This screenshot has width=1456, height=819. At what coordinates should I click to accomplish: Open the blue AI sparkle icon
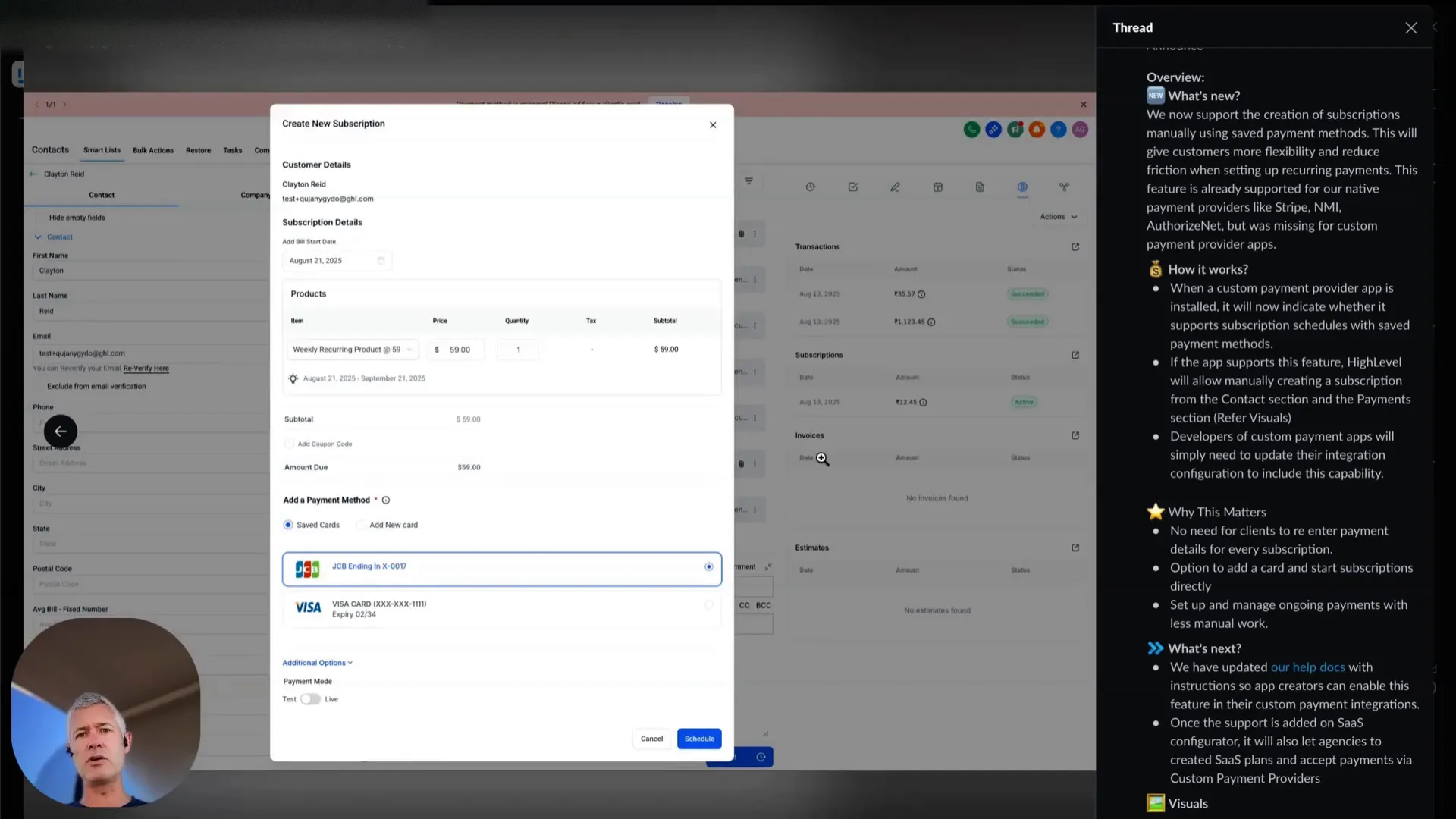[993, 130]
